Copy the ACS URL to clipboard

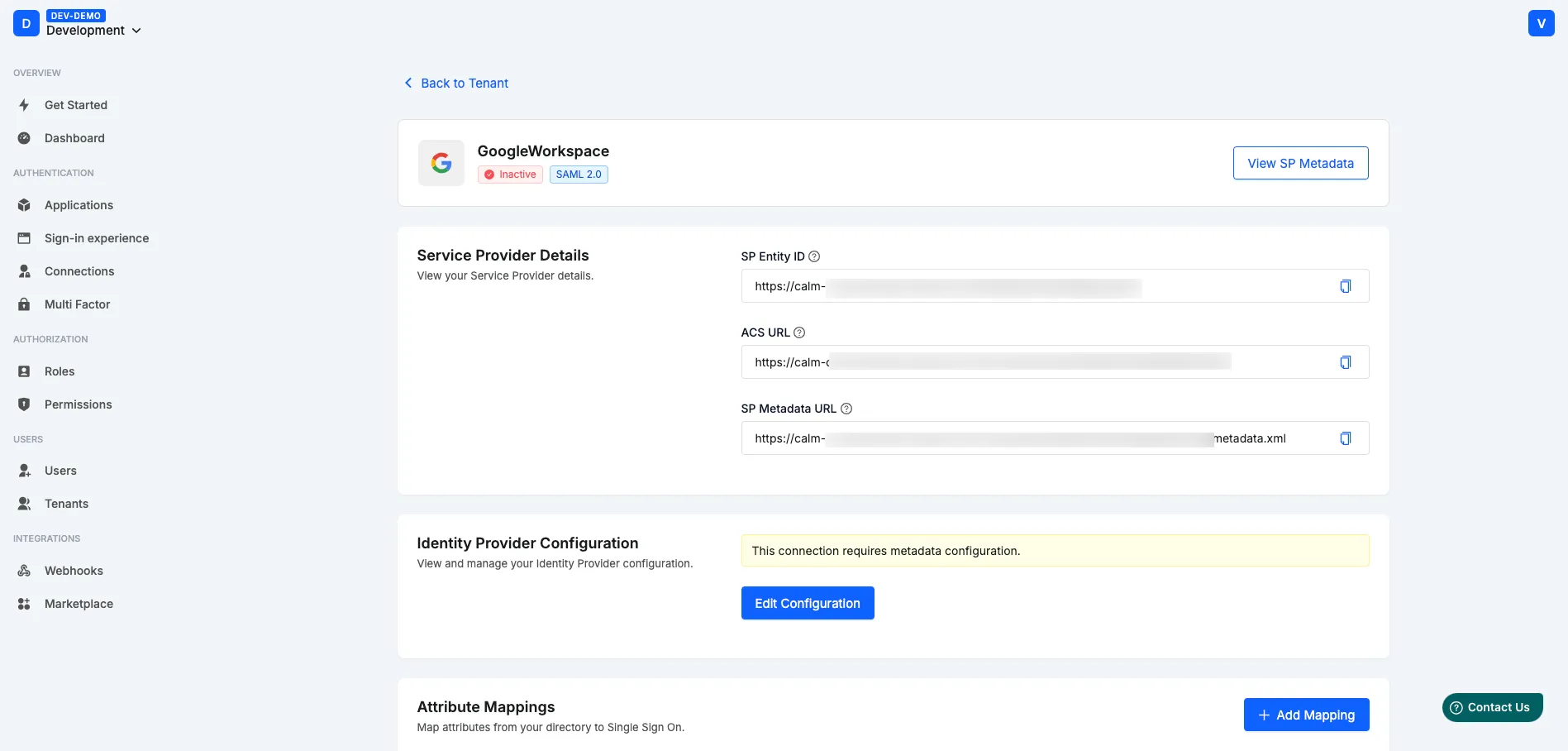pyautogui.click(x=1346, y=361)
